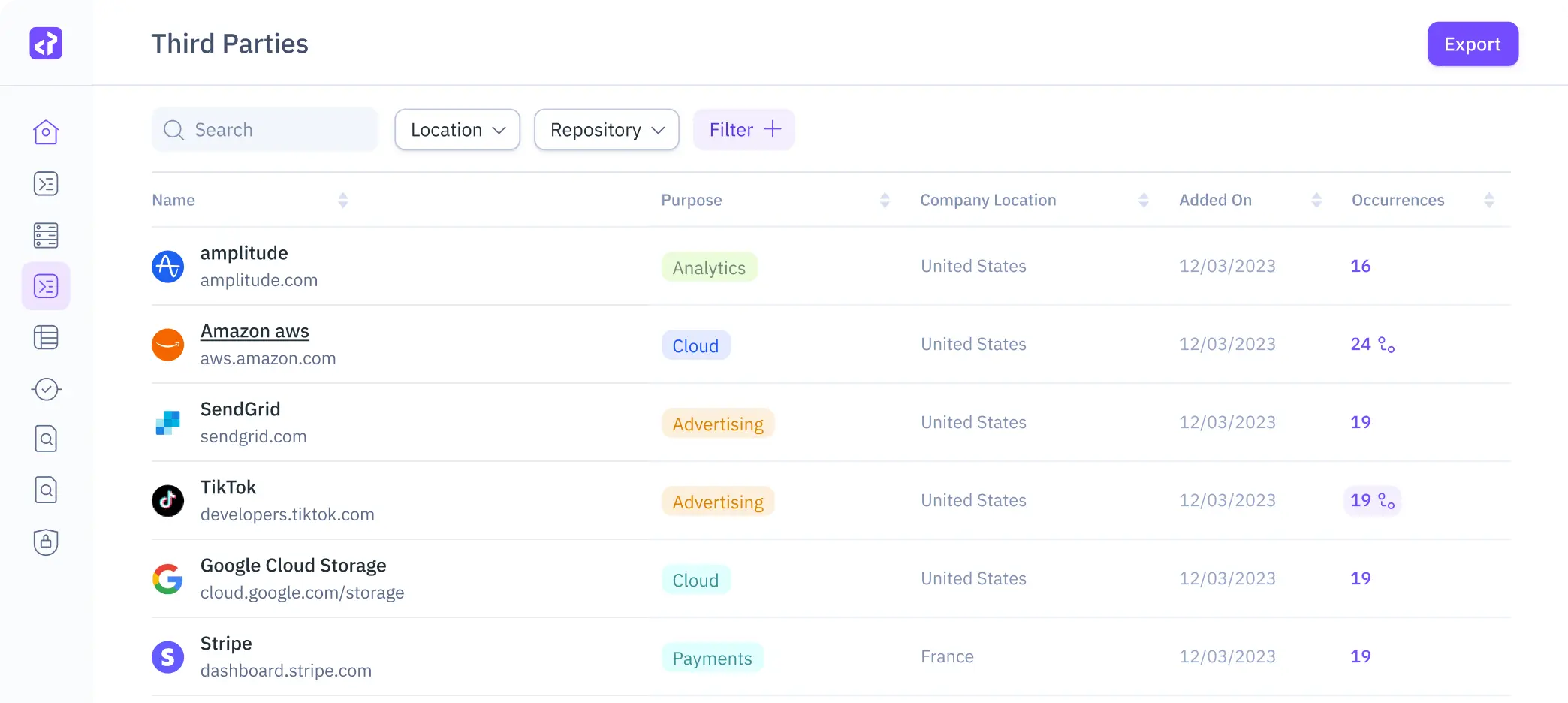Open the Amazon aws link
This screenshot has height=703, width=1568.
tap(255, 331)
